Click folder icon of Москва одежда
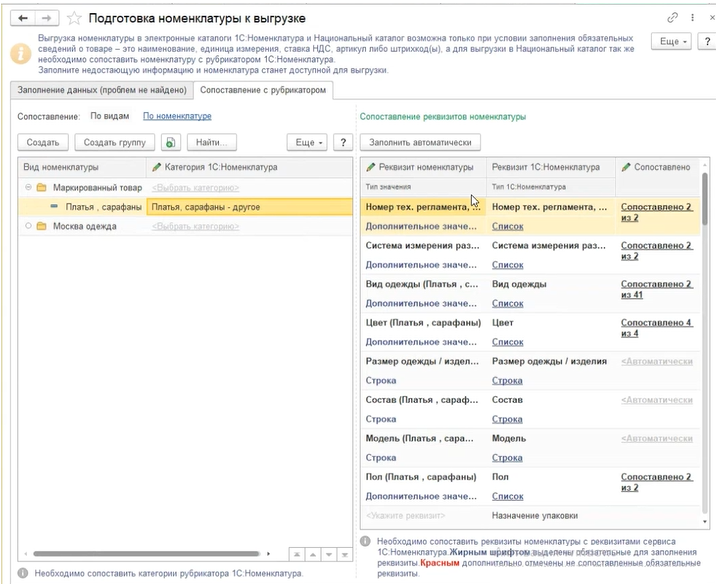716x584 pixels. click(x=42, y=226)
